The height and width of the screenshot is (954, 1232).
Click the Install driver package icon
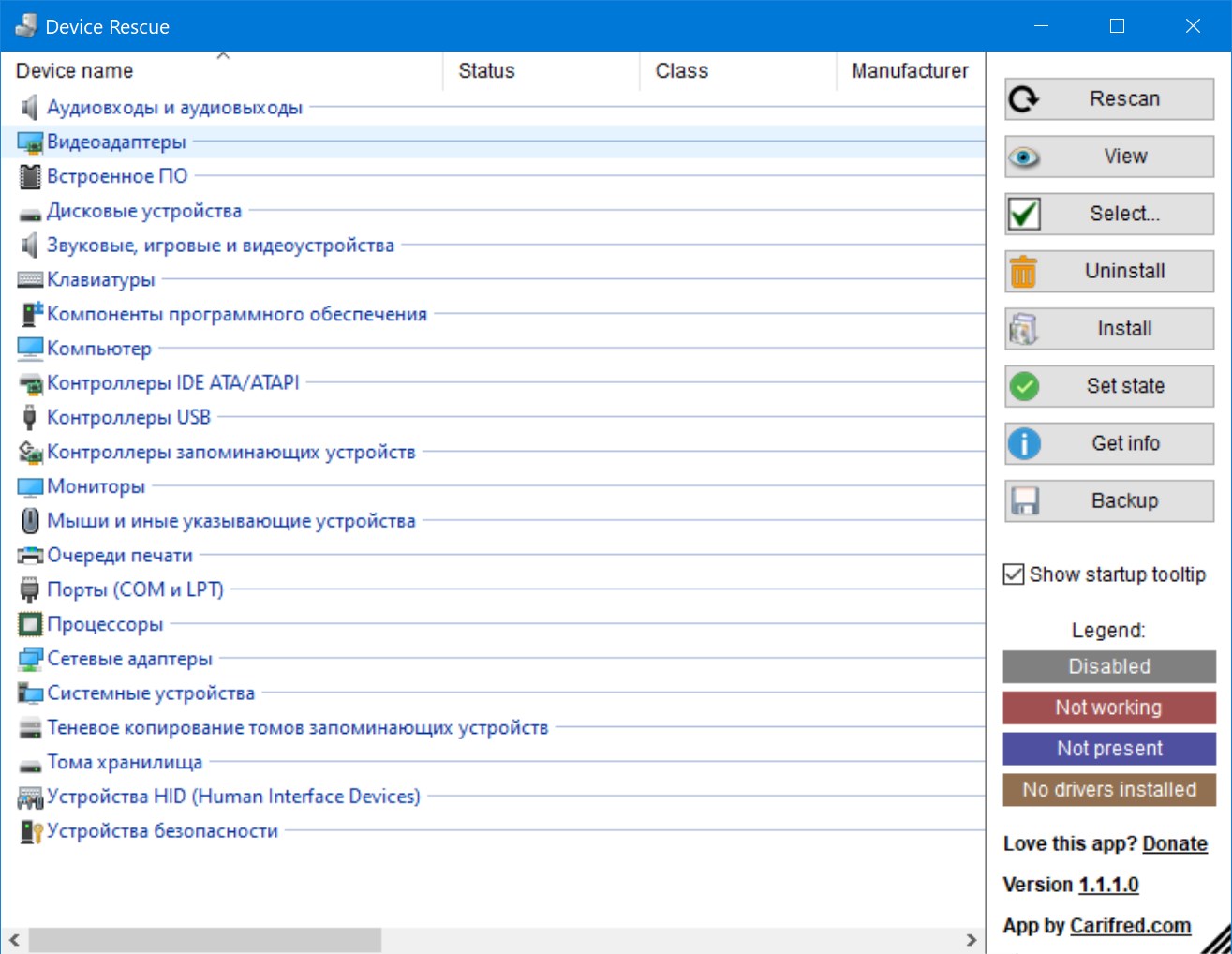(1024, 329)
